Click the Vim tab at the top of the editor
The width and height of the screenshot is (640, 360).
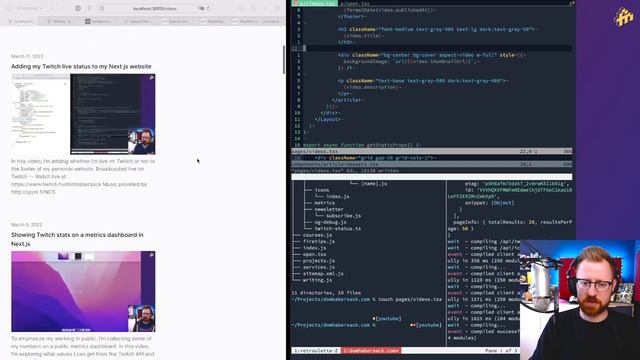315,3
